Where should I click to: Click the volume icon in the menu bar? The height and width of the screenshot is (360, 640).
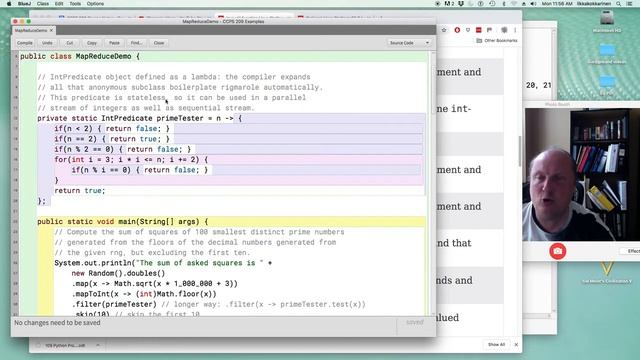point(533,4)
